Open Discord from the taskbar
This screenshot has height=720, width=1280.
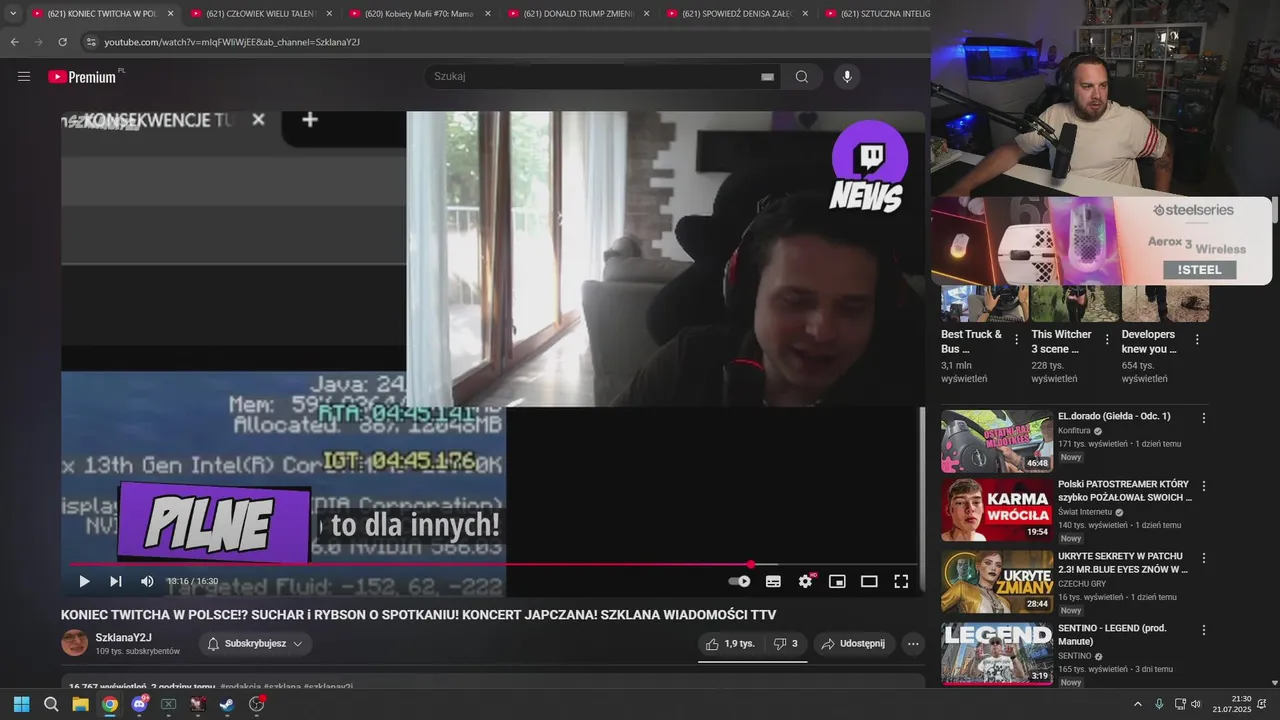[139, 704]
